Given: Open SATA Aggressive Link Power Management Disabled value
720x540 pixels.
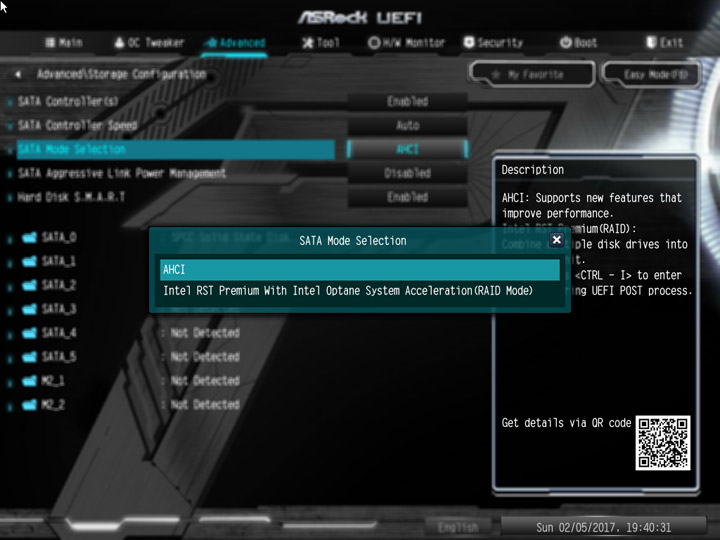Looking at the screenshot, I should tap(407, 173).
